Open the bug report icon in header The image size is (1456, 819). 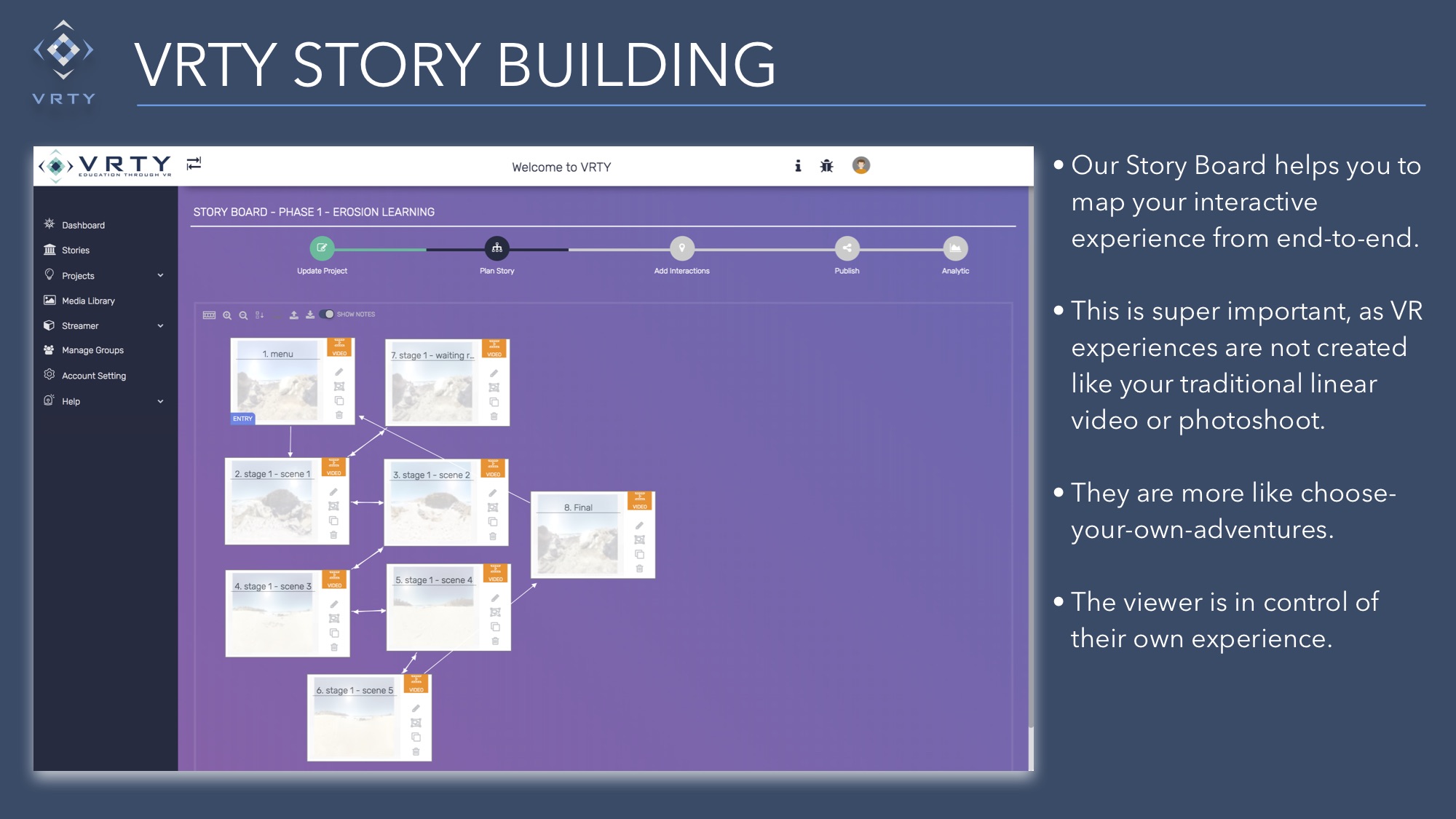tap(826, 166)
